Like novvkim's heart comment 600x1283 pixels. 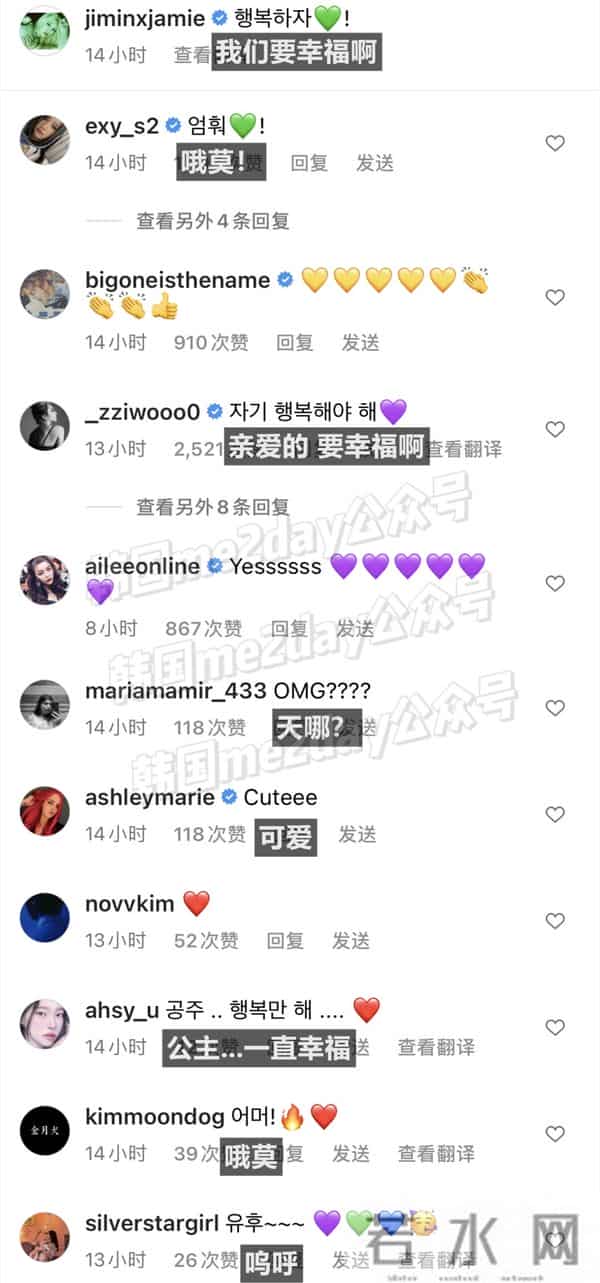point(555,921)
